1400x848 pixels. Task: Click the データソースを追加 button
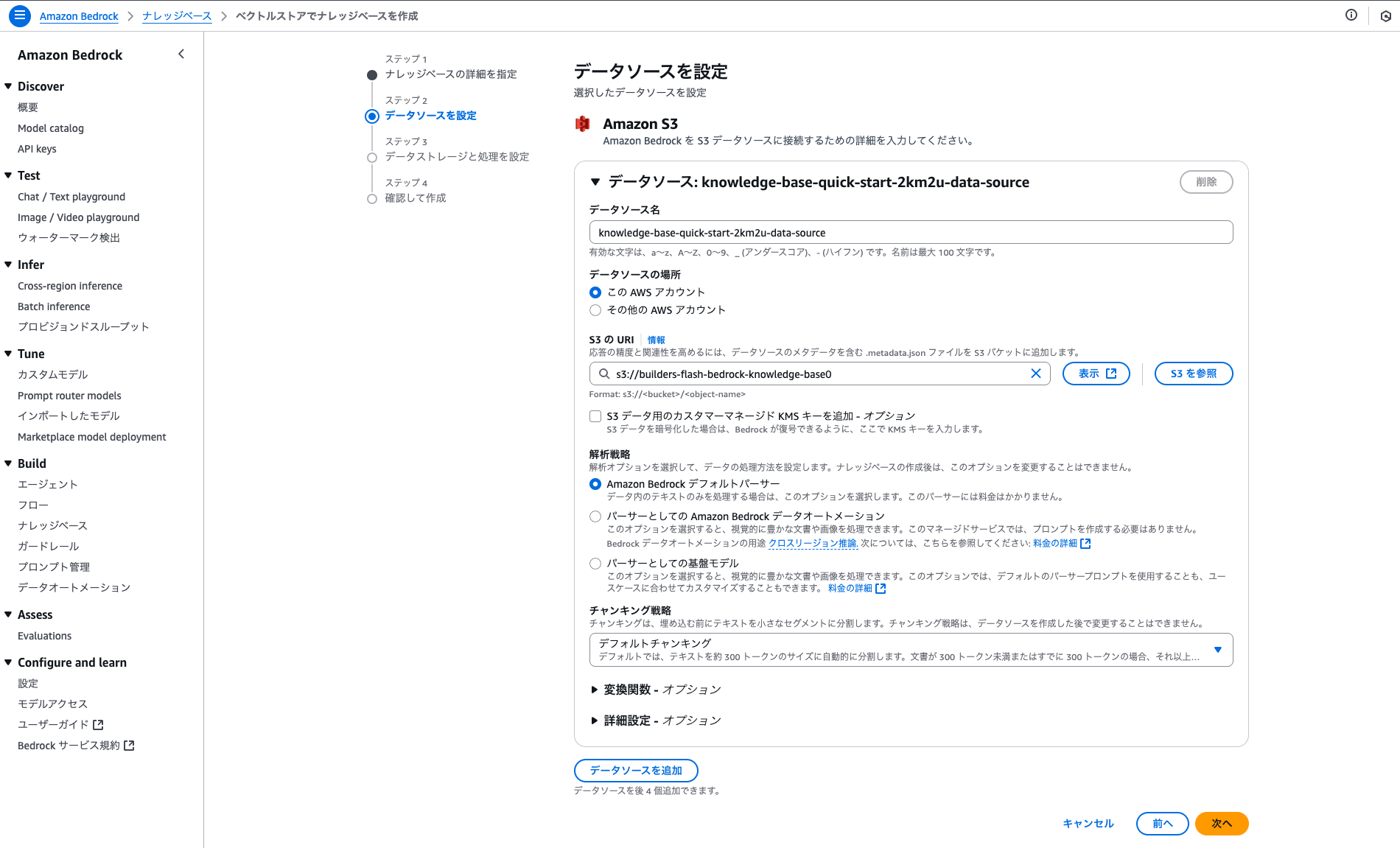[x=636, y=770]
